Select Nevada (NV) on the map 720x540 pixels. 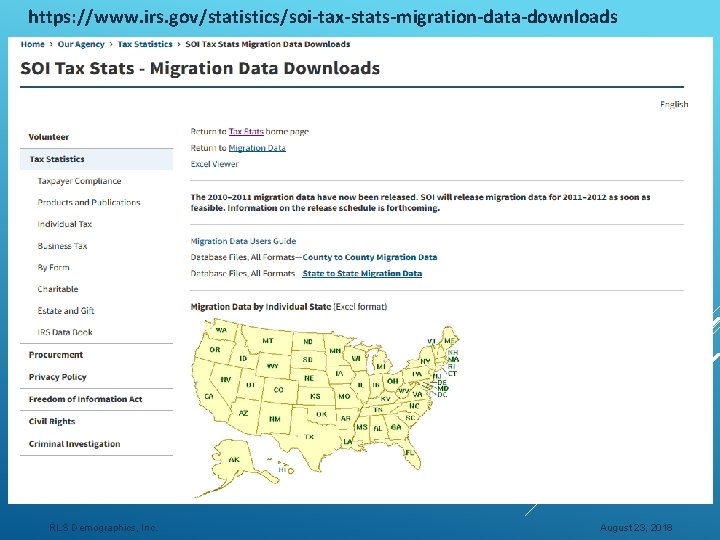[x=225, y=380]
